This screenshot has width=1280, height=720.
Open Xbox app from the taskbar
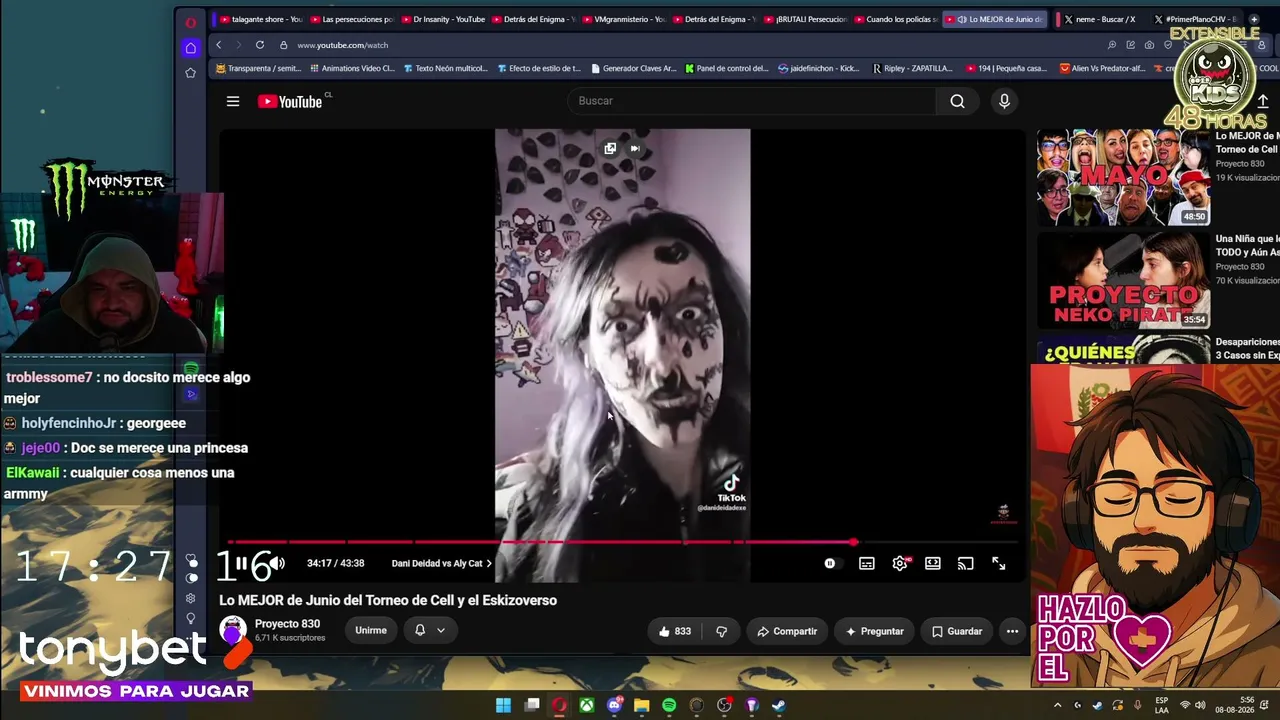tap(587, 705)
